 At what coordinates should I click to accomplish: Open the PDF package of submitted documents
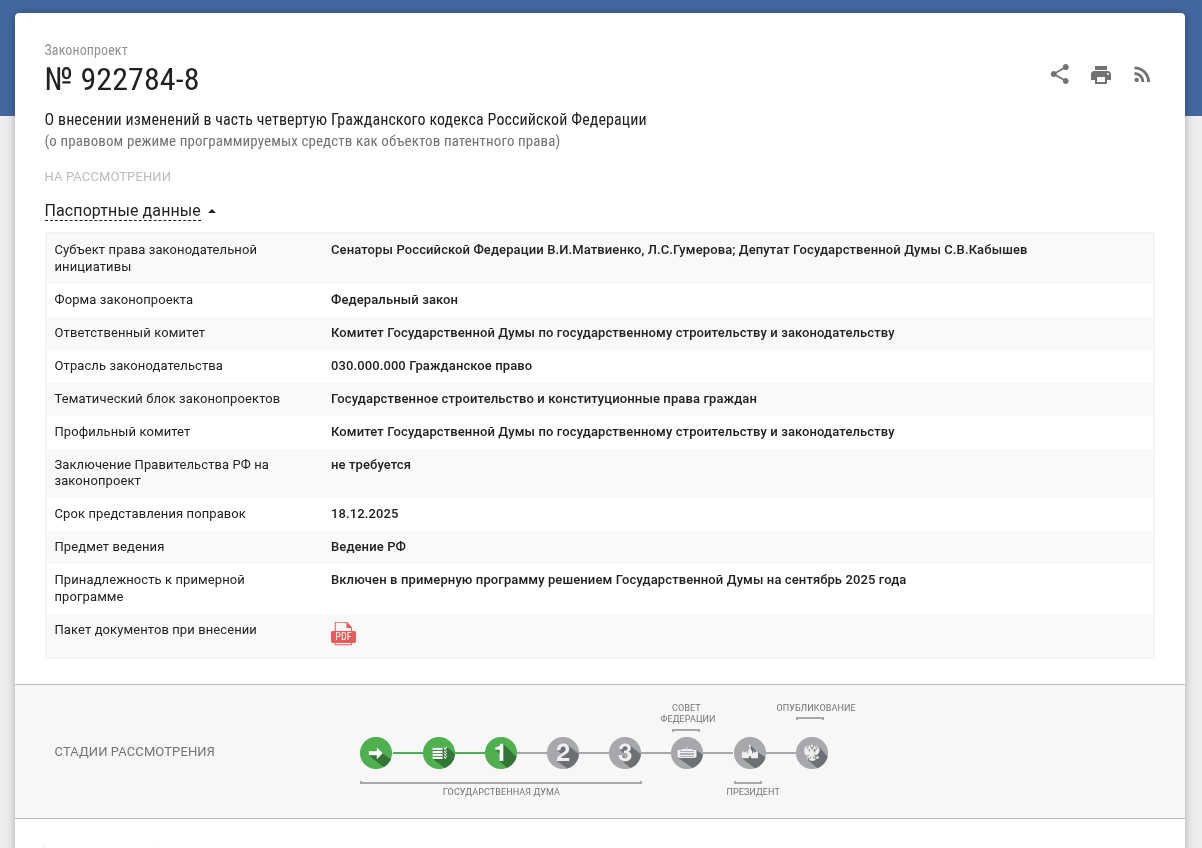point(343,633)
